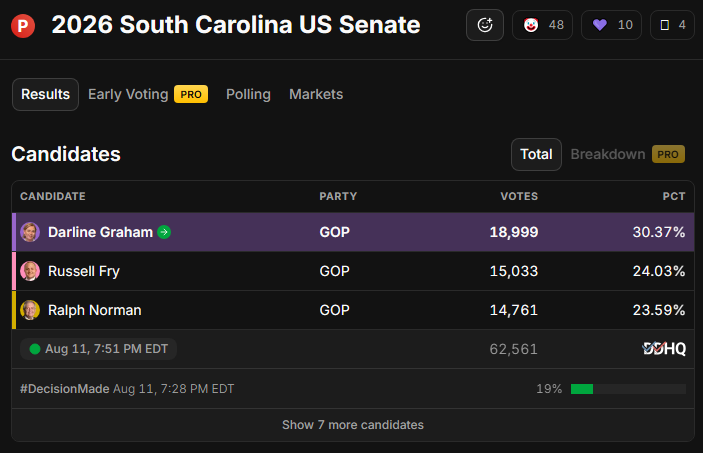Click the Aug 11, 7:51 PM EDT update badge
This screenshot has height=453, width=703.
(x=98, y=349)
